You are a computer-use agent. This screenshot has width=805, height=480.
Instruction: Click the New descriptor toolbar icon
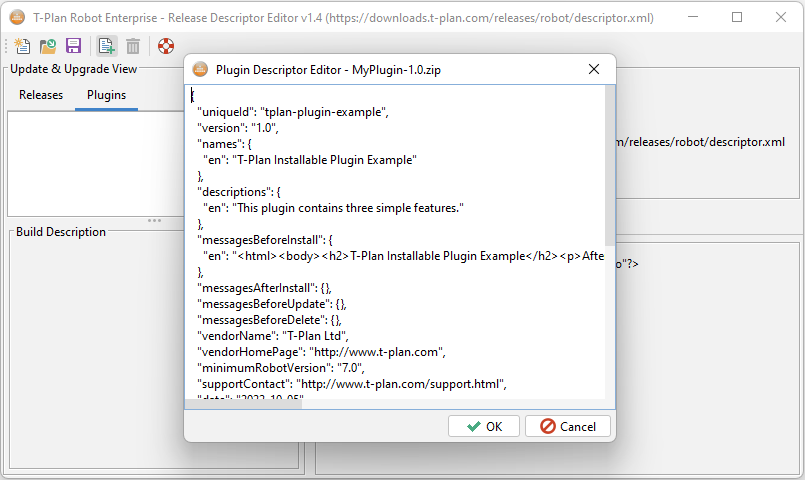(22, 46)
